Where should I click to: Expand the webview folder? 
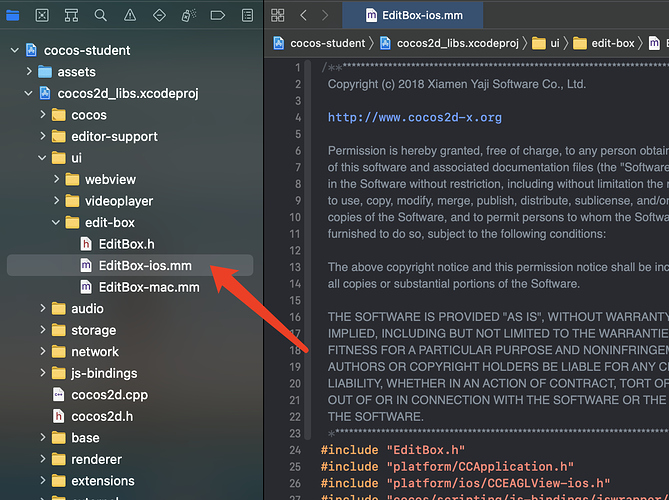pyautogui.click(x=58, y=179)
